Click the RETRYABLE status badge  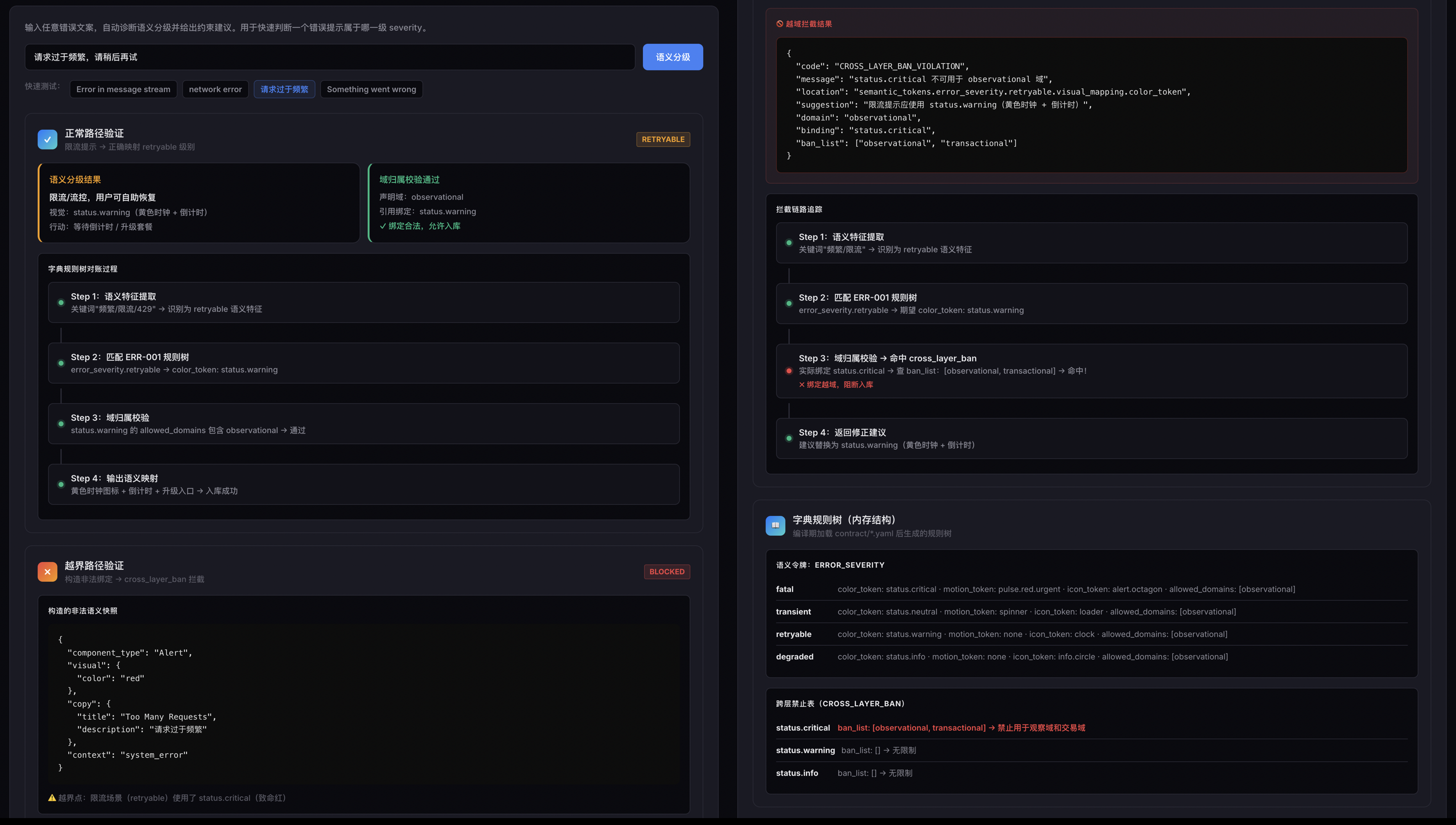[x=663, y=139]
